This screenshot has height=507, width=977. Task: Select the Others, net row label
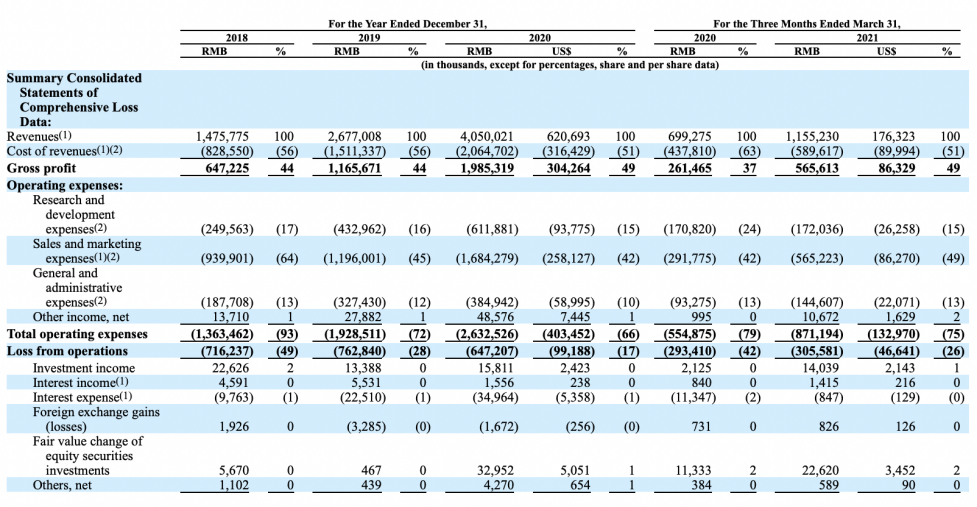point(62,486)
